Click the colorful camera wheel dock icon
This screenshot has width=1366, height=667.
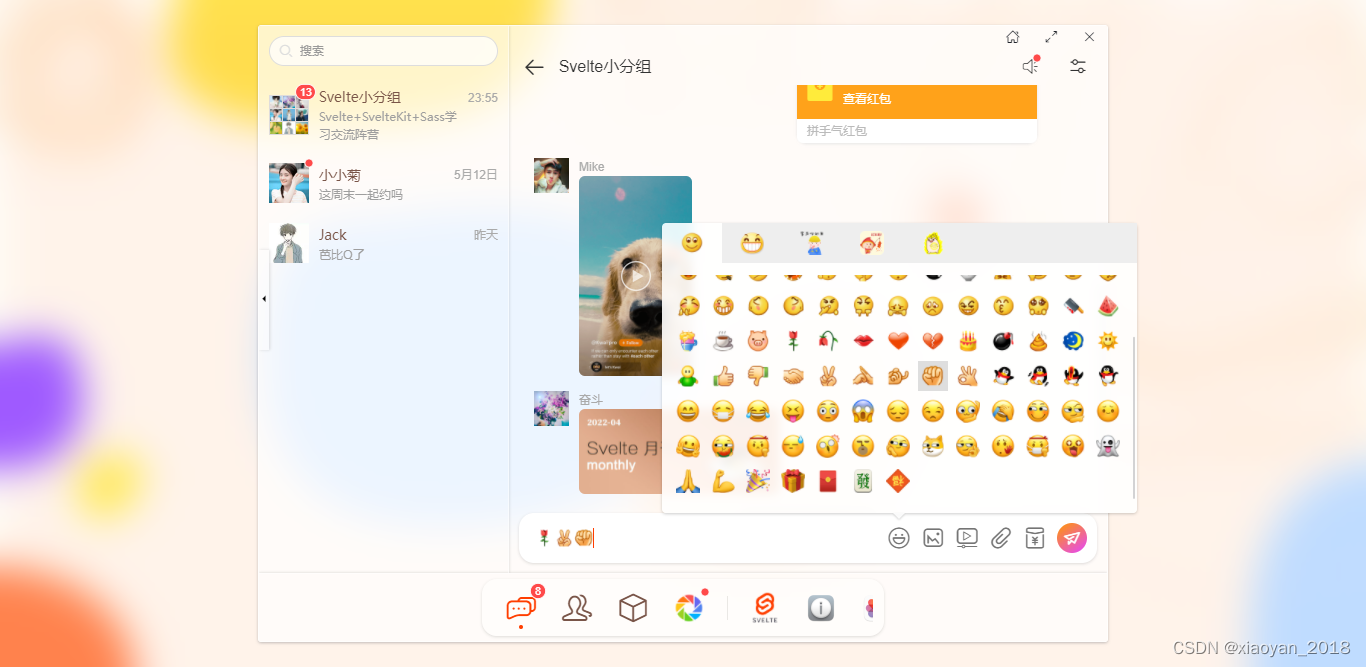[688, 607]
